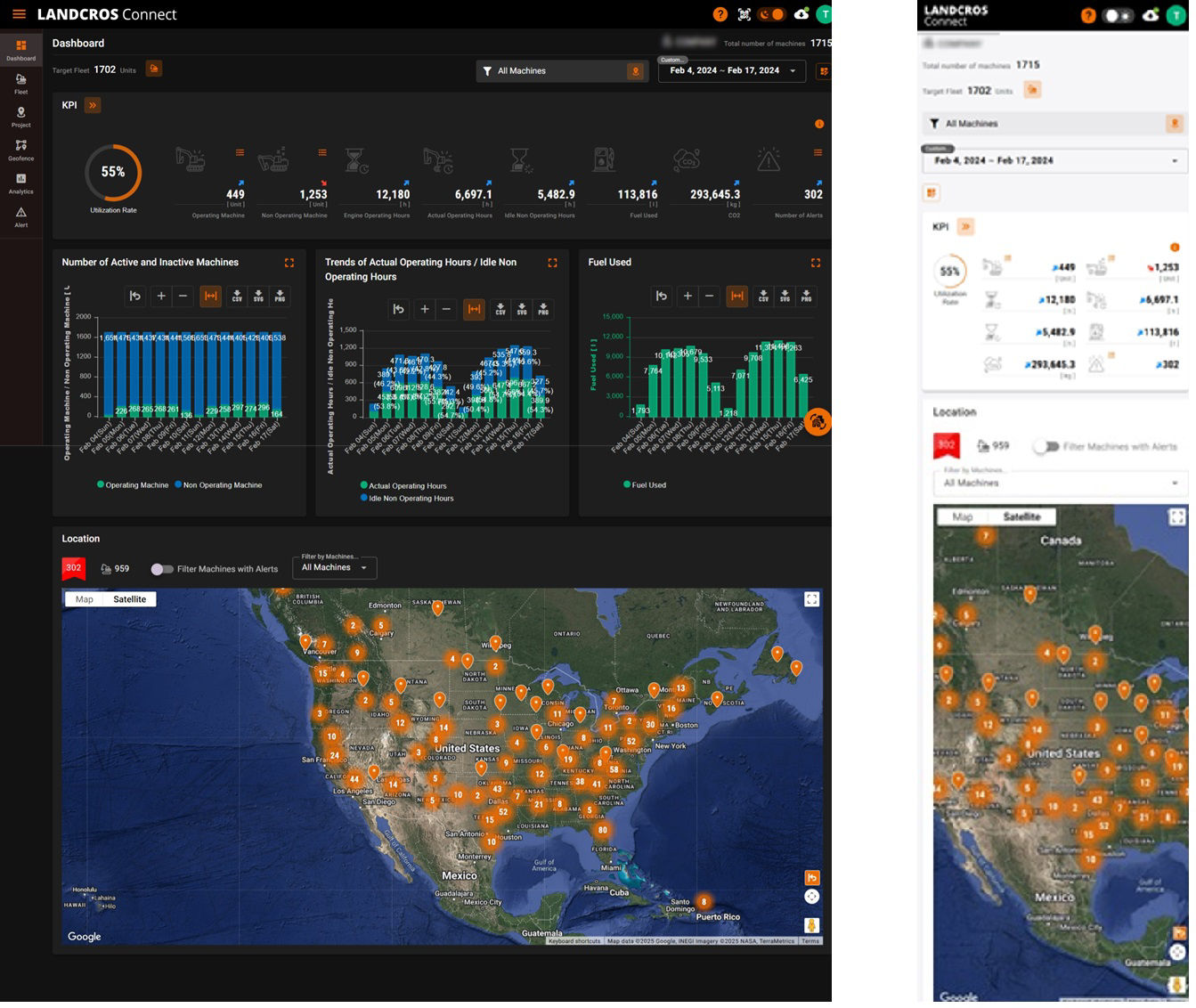Reset zoom on Trends of Operating Hours chart
Image resolution: width=1196 pixels, height=1008 pixels.
[399, 310]
